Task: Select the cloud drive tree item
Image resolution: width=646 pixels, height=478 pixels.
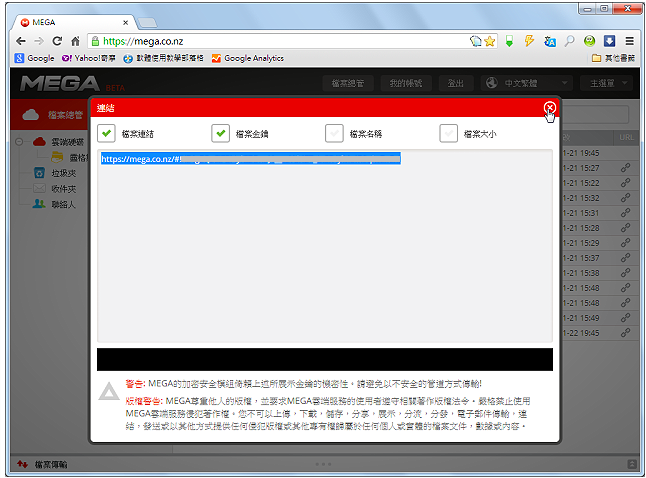Action: [59, 142]
